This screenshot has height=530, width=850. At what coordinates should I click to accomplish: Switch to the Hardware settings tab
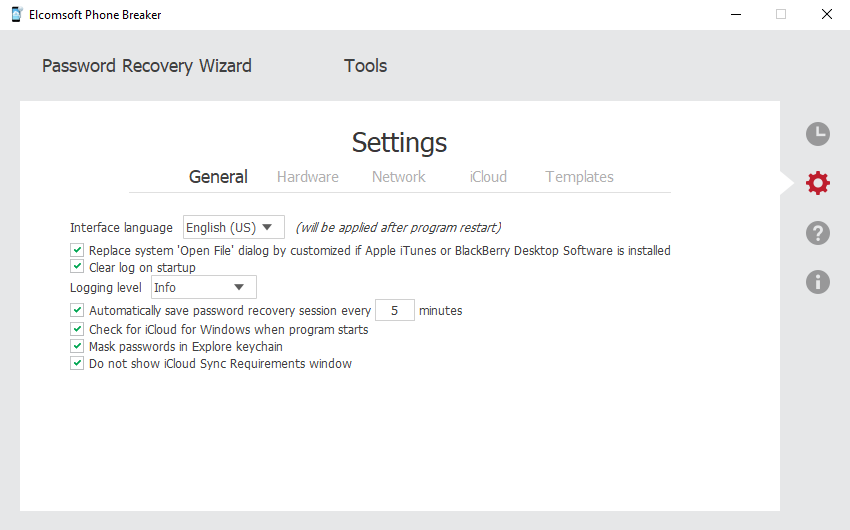307,177
